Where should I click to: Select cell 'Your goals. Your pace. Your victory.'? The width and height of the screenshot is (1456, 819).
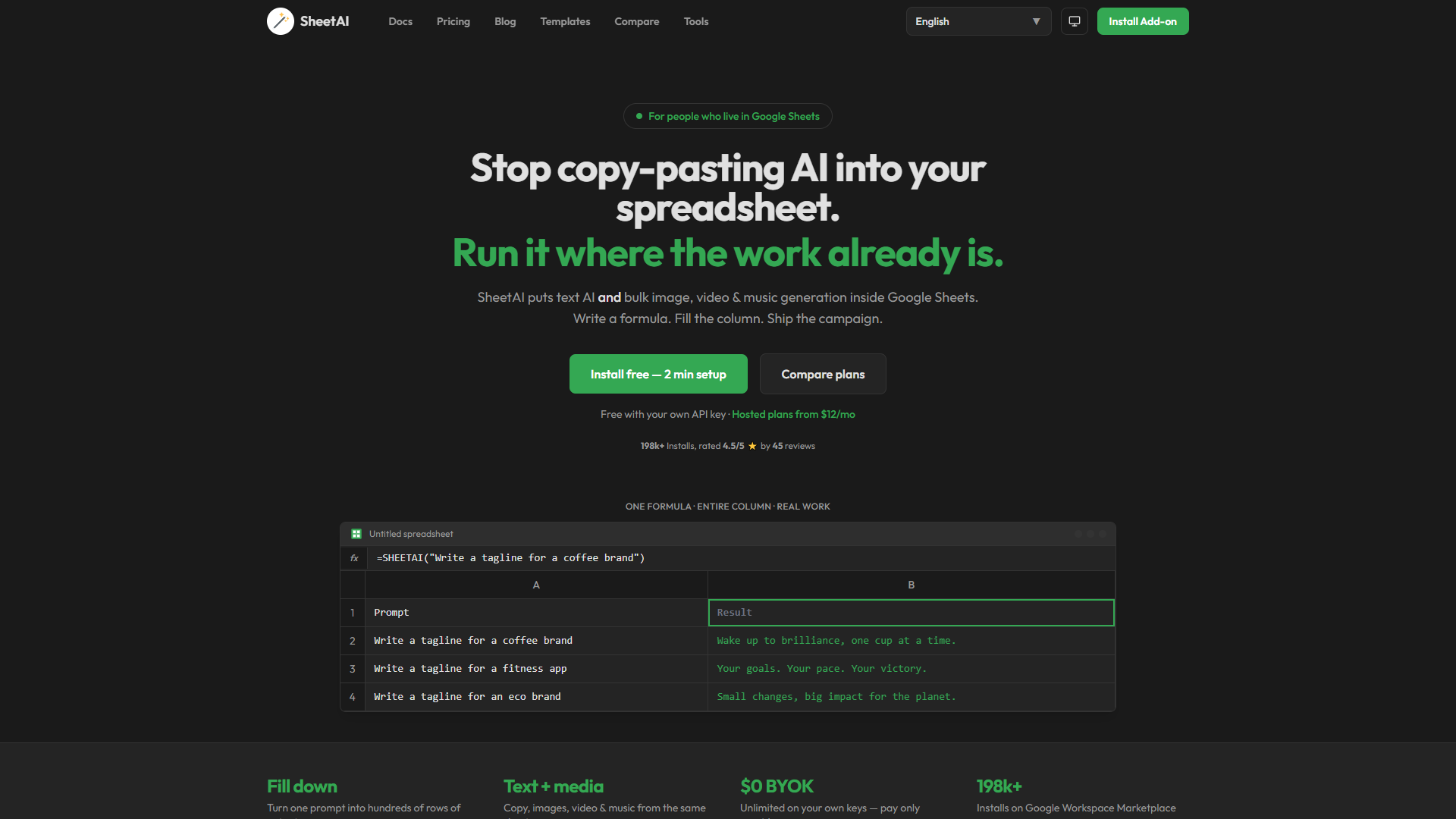click(912, 669)
